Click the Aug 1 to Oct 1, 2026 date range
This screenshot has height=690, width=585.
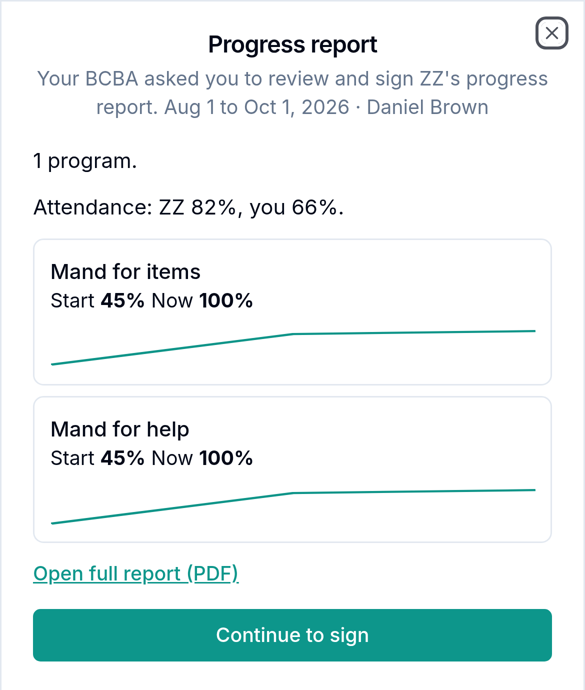[257, 107]
